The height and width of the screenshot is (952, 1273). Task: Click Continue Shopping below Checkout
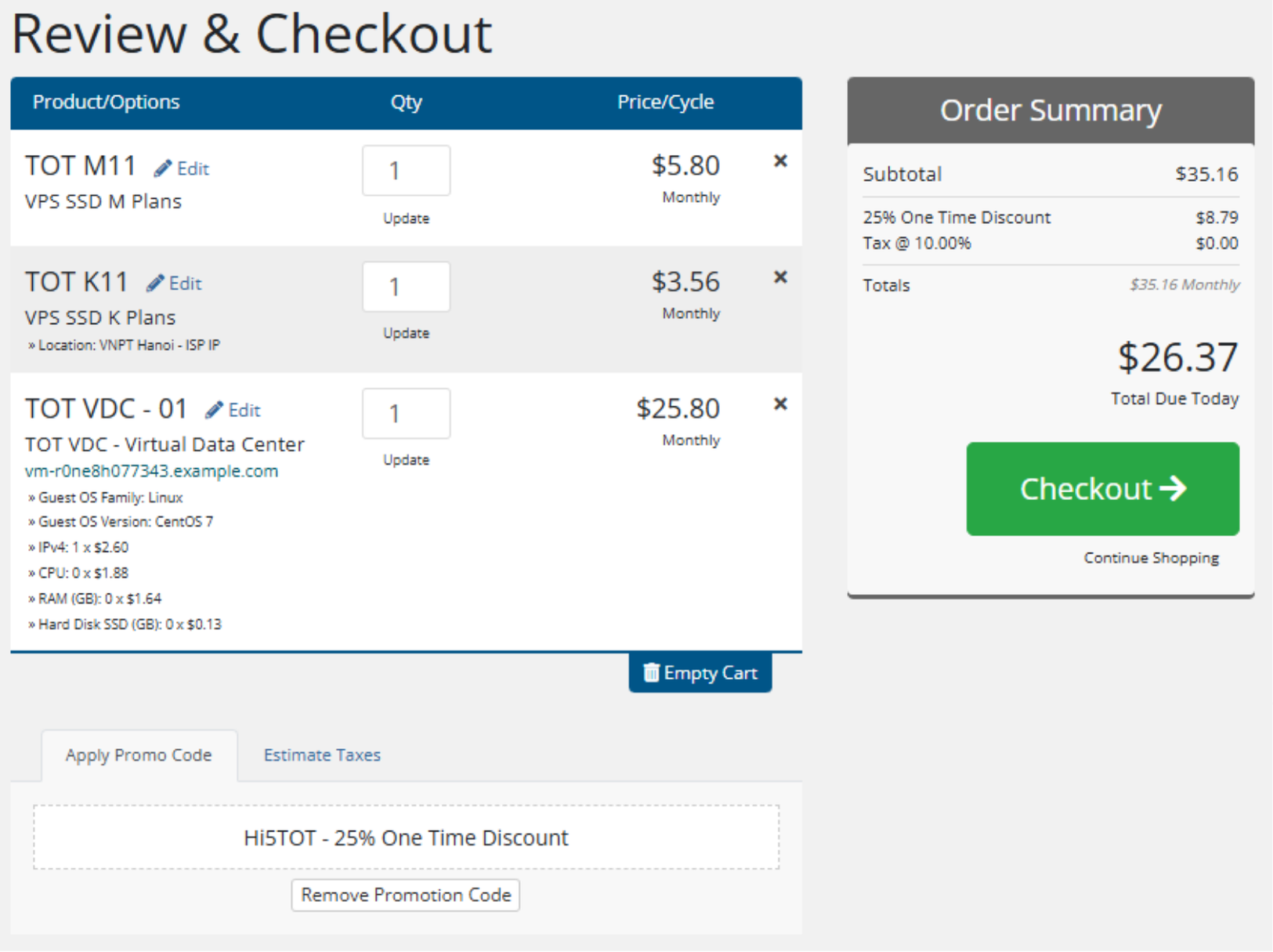pyautogui.click(x=1151, y=557)
